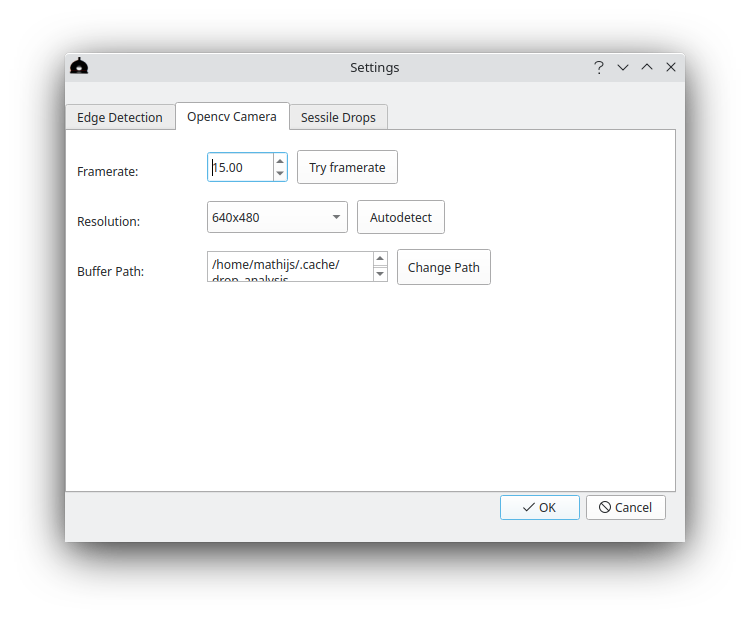Focus the Framerate value field

pyautogui.click(x=241, y=167)
